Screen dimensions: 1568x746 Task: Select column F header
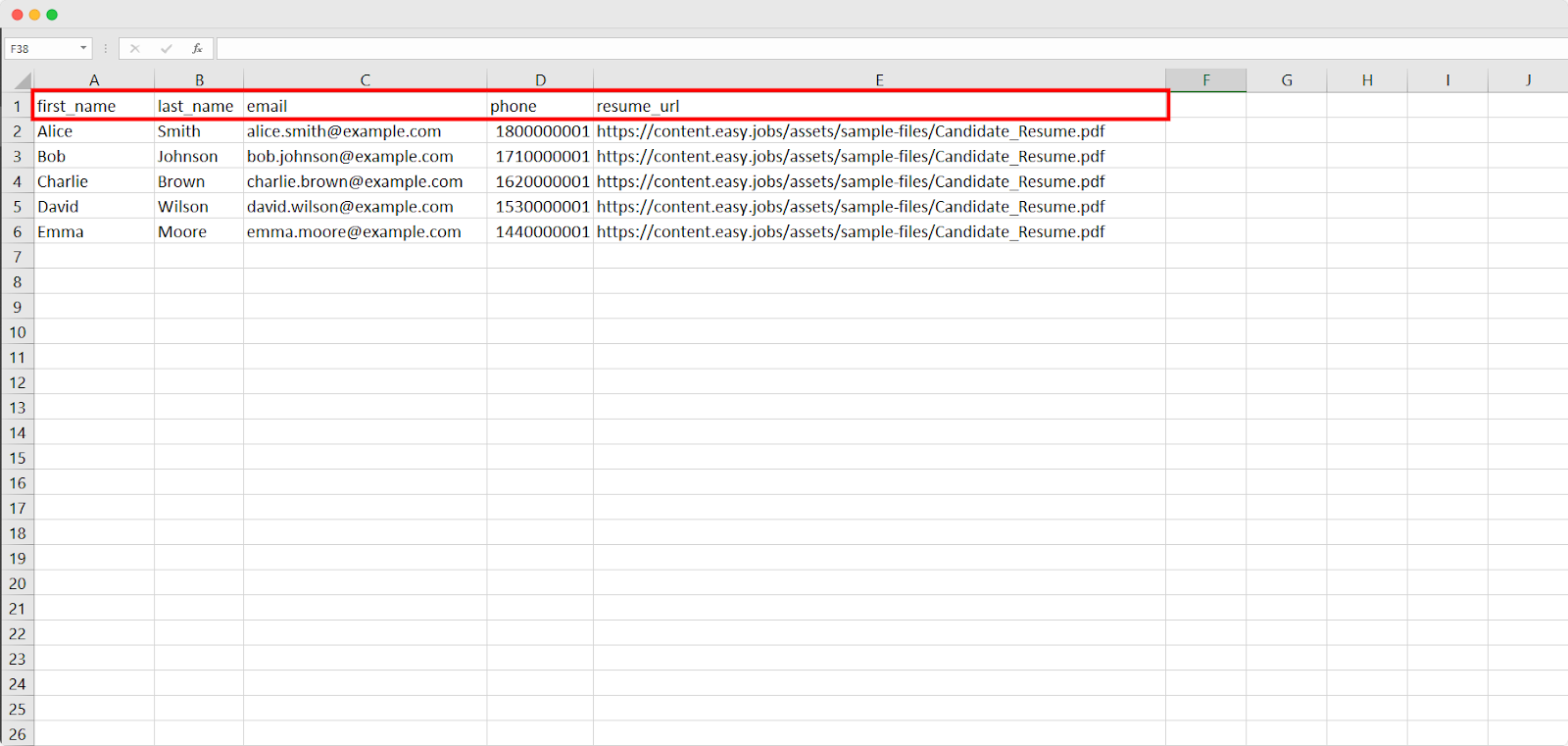point(1205,80)
